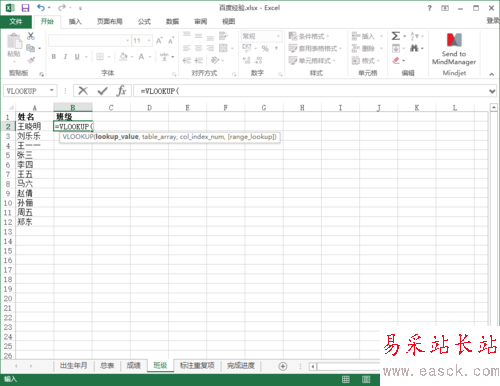Click the Fill Color bucket

pyautogui.click(x=123, y=57)
